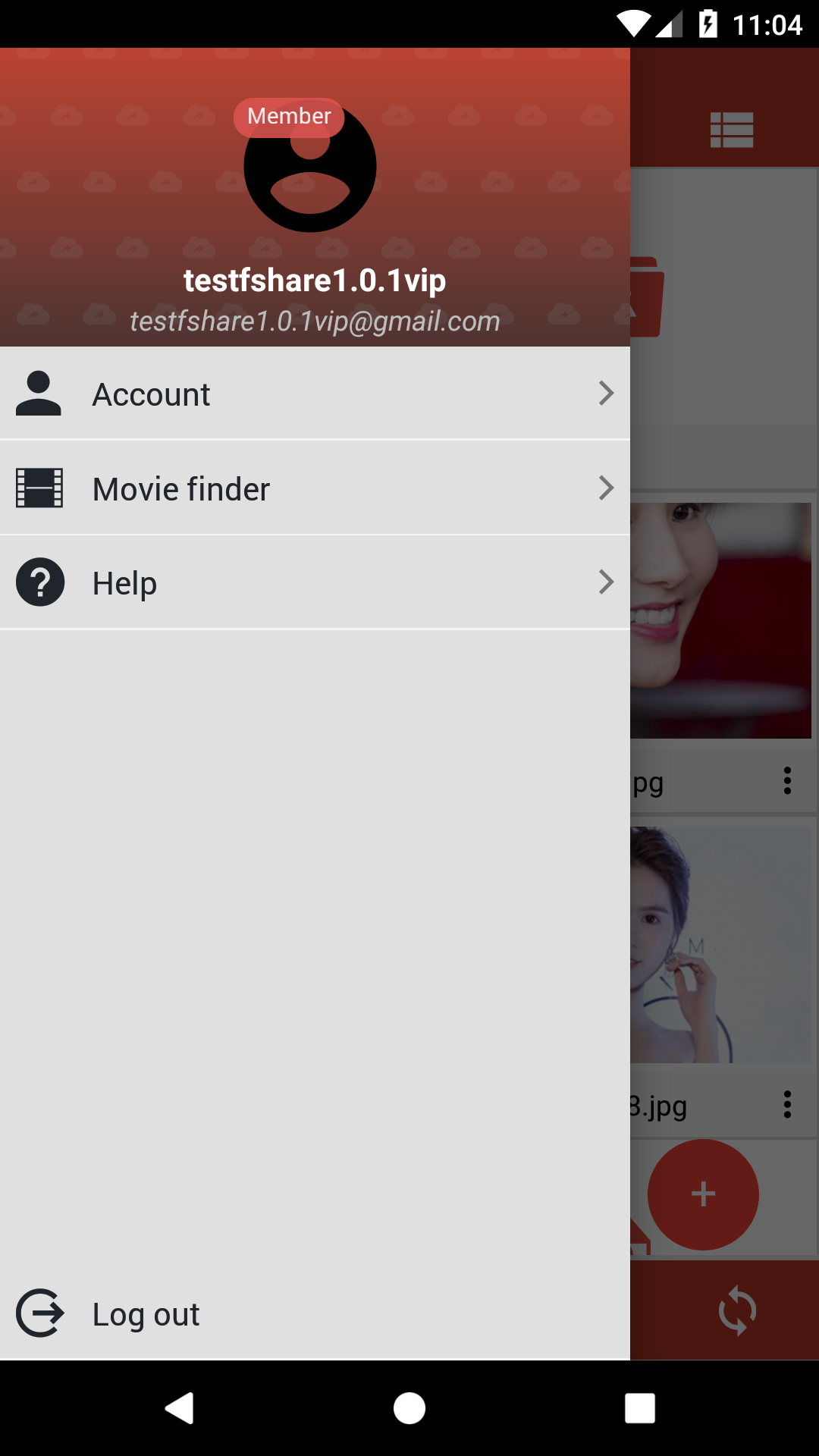
Task: Tap the cell signal icon in status bar
Action: point(670,24)
